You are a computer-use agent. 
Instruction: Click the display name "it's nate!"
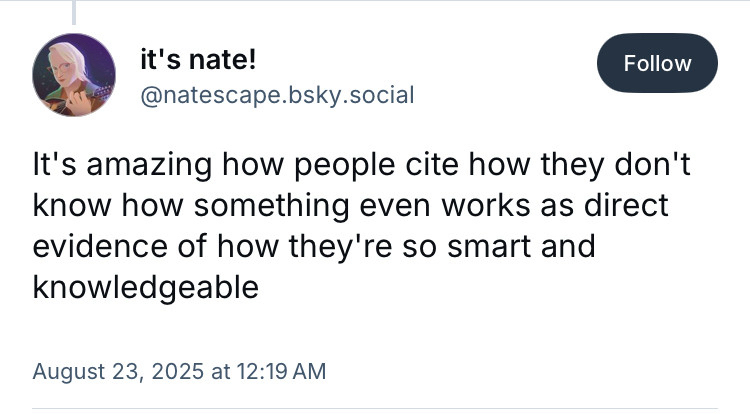coord(197,59)
